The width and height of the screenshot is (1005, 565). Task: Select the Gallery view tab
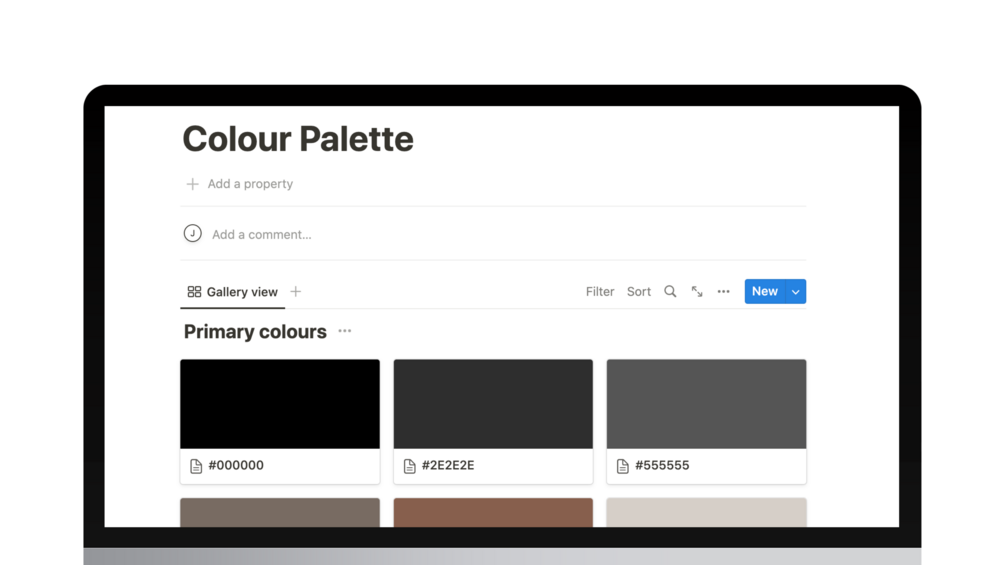[x=233, y=292]
